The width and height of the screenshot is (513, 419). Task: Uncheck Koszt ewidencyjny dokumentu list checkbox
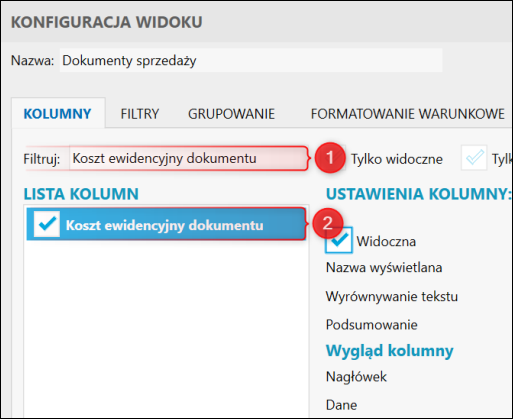tap(47, 224)
